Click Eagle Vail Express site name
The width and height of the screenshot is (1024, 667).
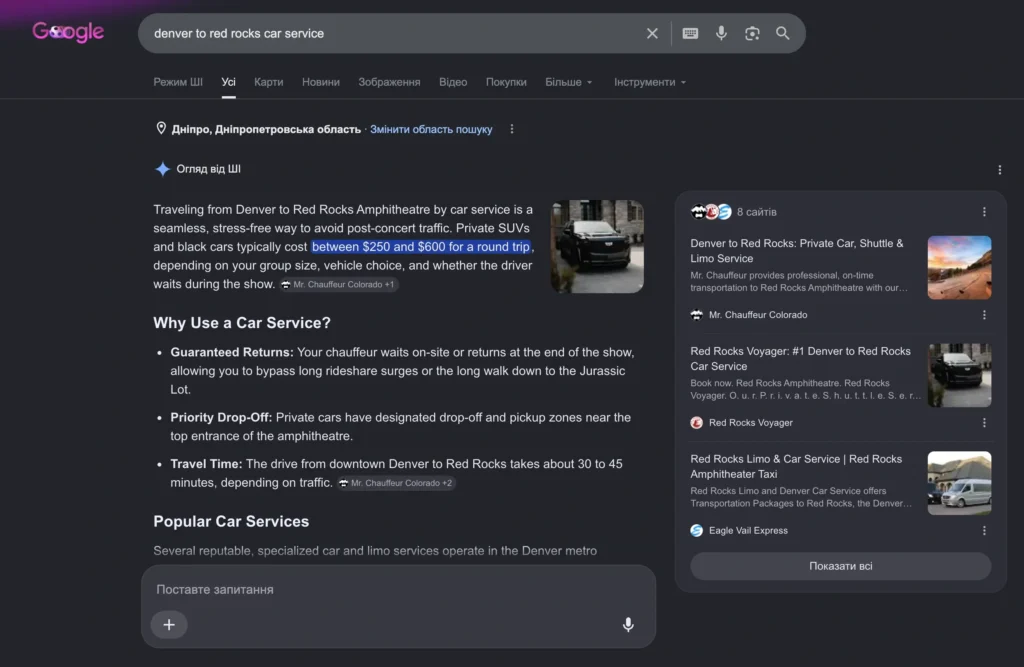pos(748,530)
